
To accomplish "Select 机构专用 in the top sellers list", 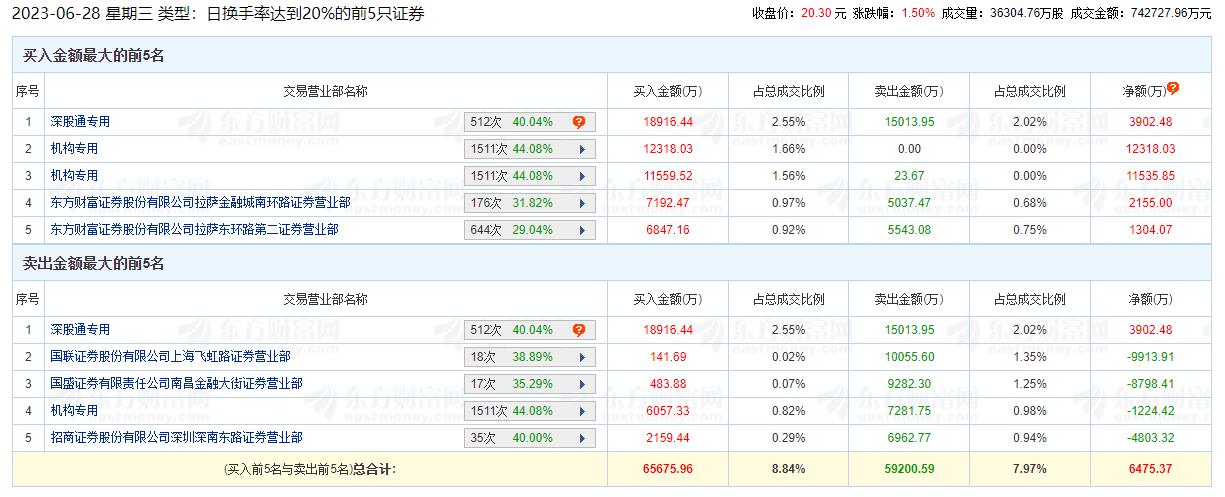I will click(x=74, y=411).
